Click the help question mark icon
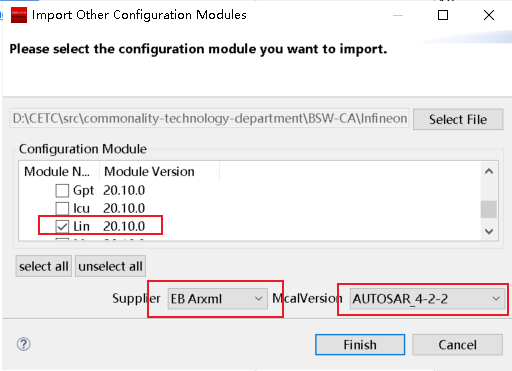Image resolution: width=512 pixels, height=371 pixels. tap(24, 344)
